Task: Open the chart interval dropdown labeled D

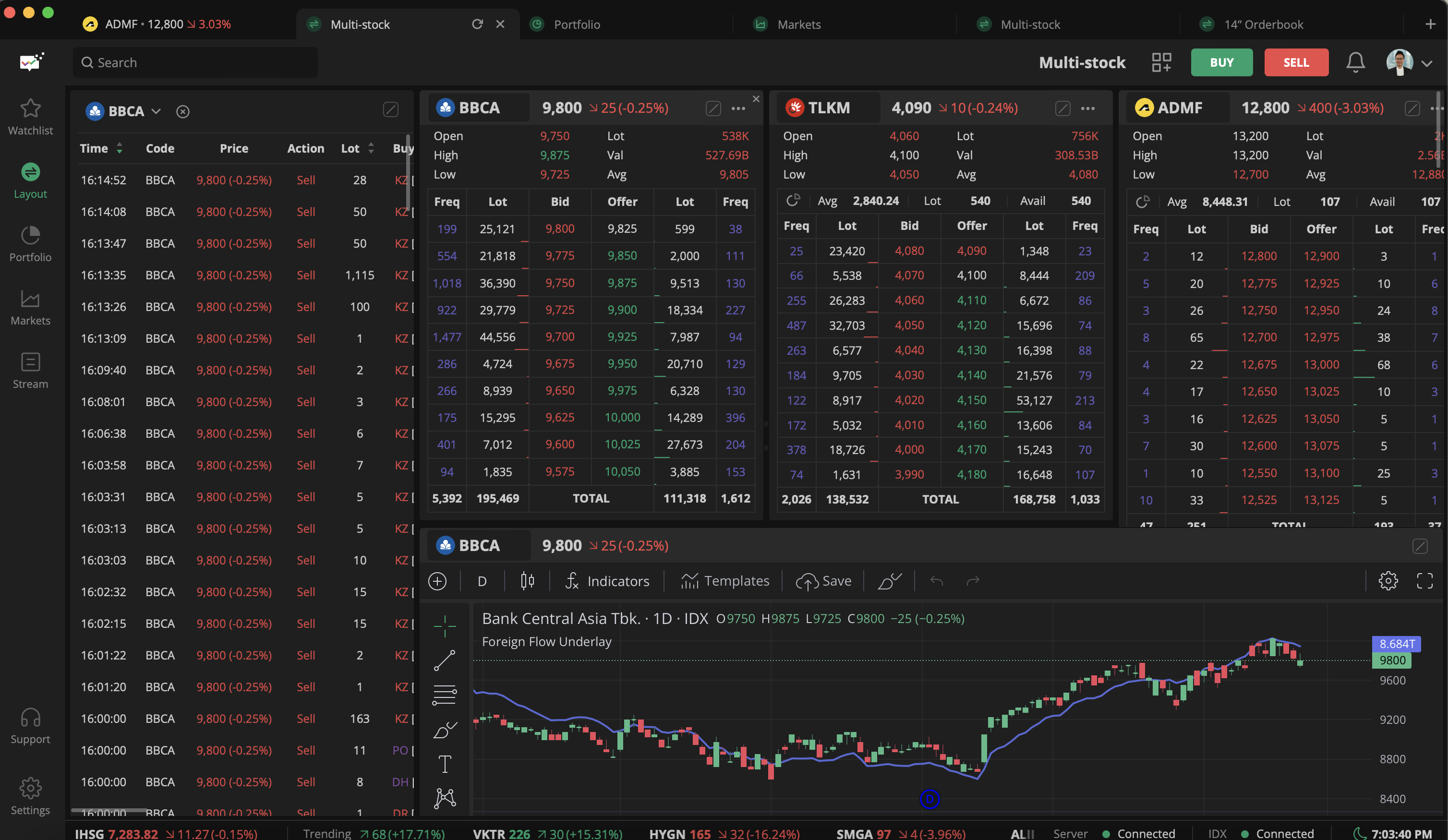Action: (482, 581)
